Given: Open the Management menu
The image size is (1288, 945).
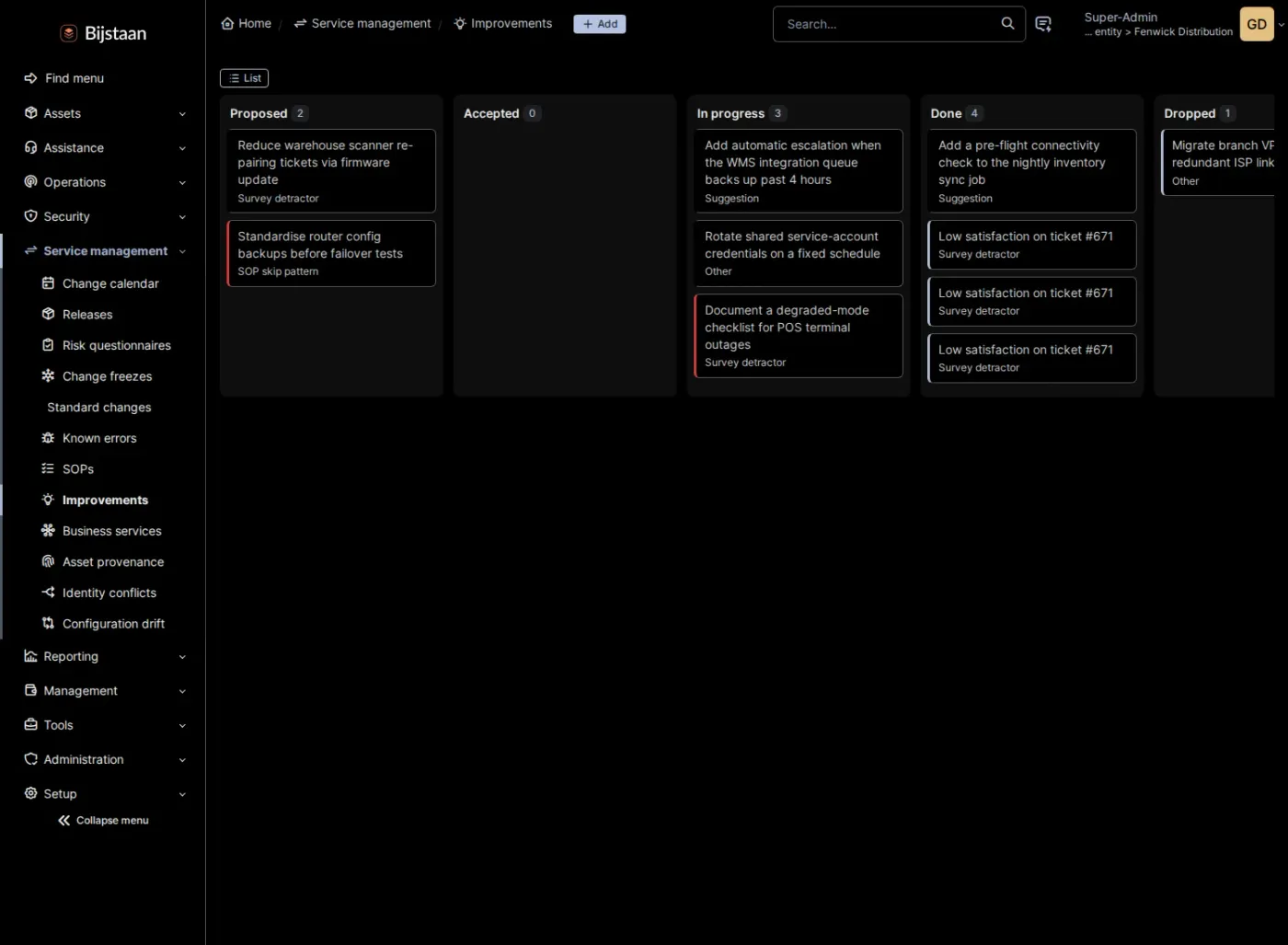Looking at the screenshot, I should click(x=103, y=691).
